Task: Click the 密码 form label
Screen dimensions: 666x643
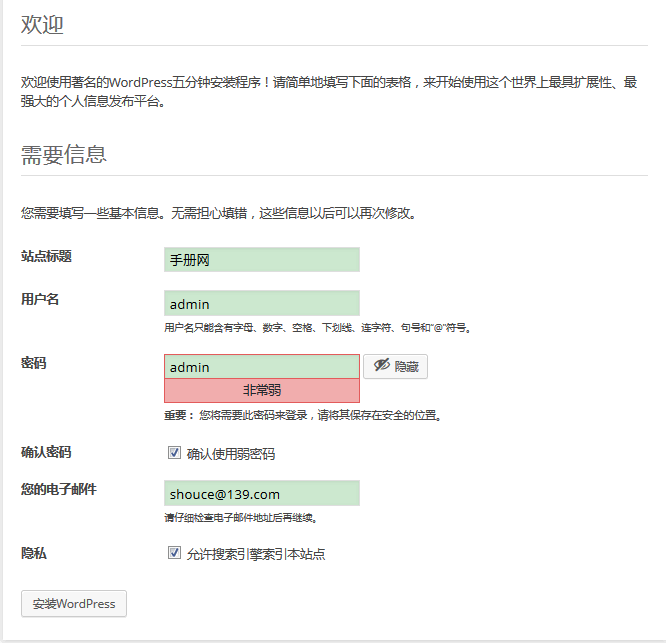Action: (34, 363)
